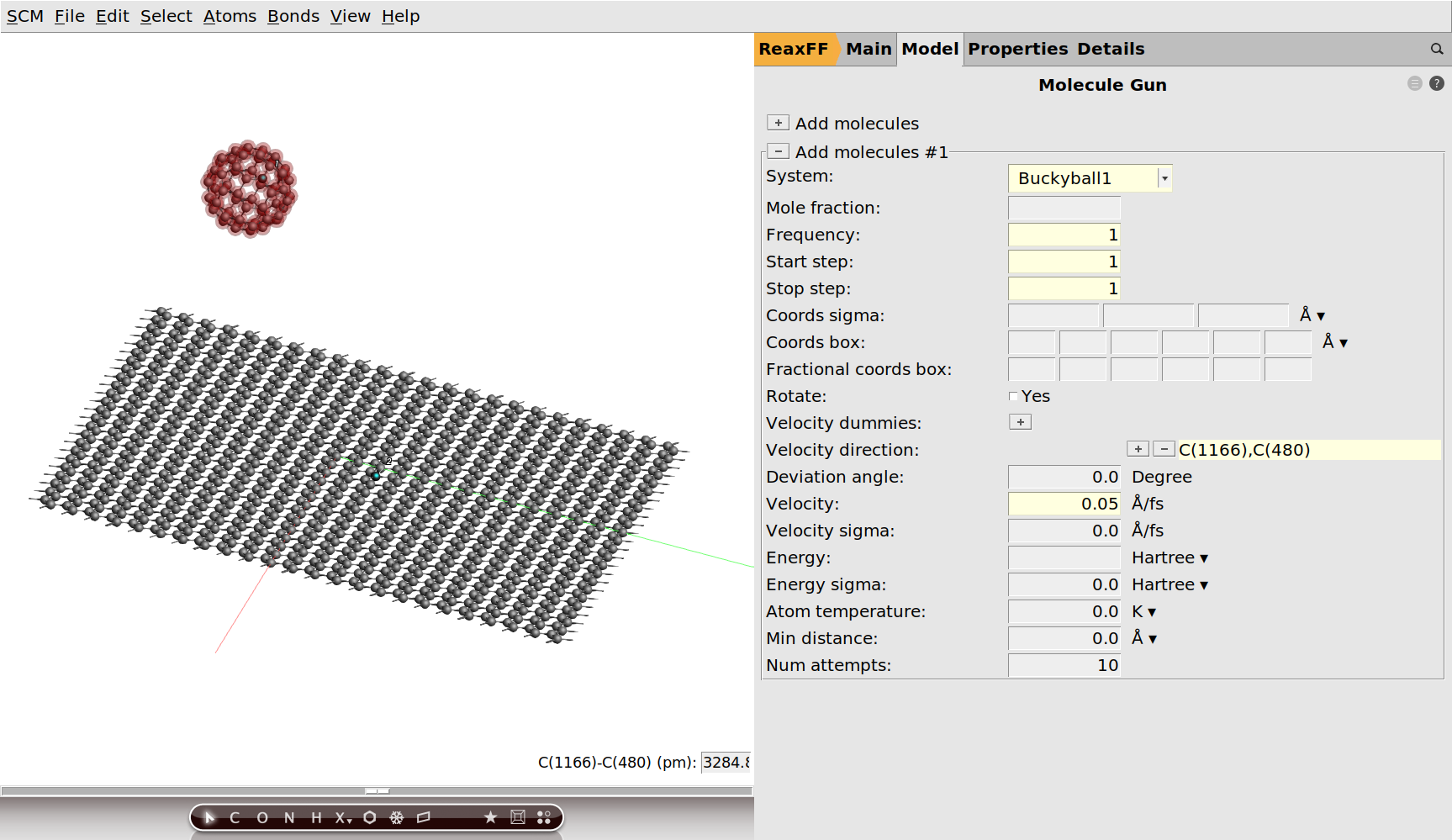This screenshot has width=1452, height=840.
Task: Change the Min distance Å unit dropdown
Action: 1143,638
